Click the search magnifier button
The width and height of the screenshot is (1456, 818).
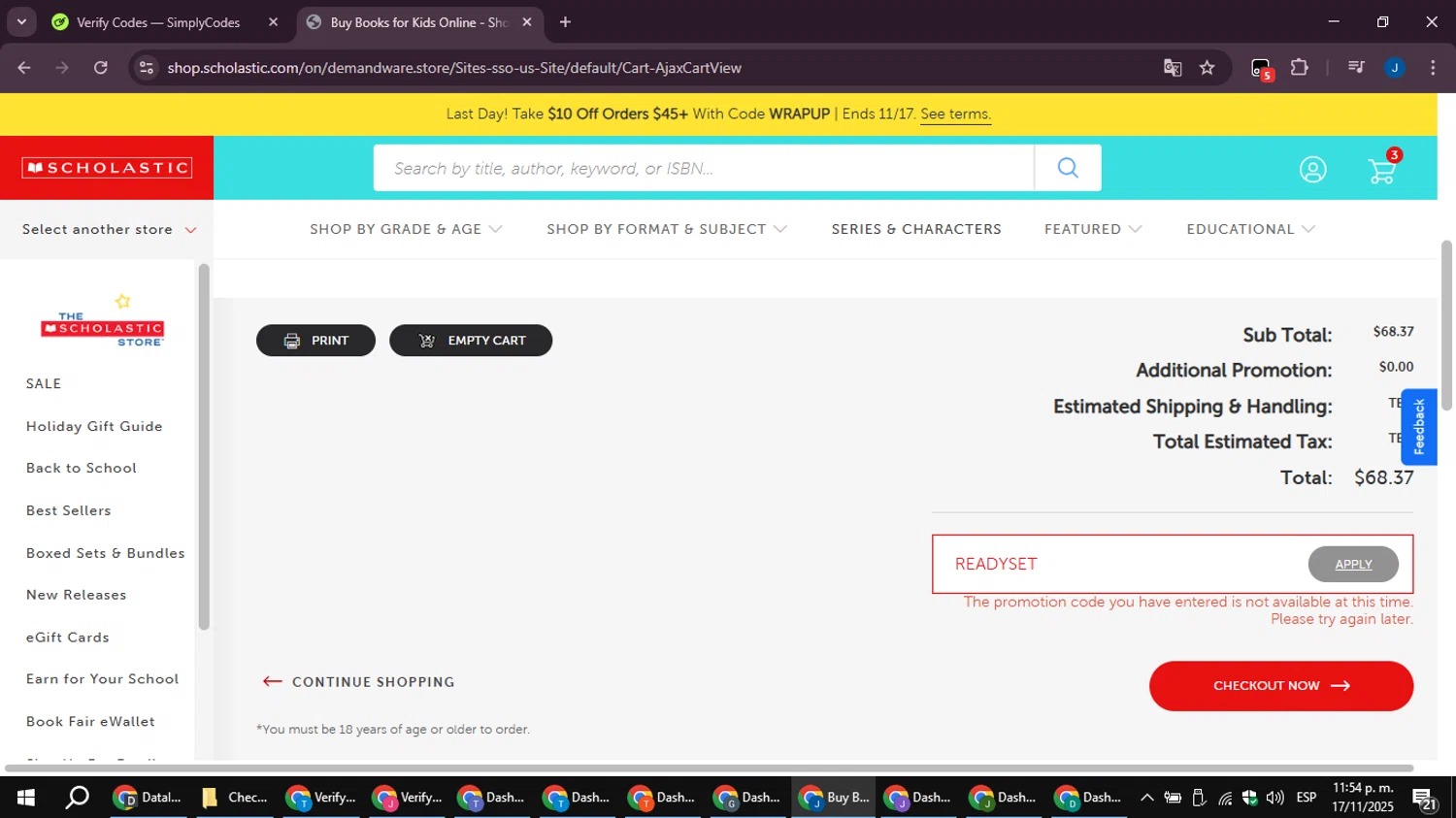click(x=1068, y=168)
